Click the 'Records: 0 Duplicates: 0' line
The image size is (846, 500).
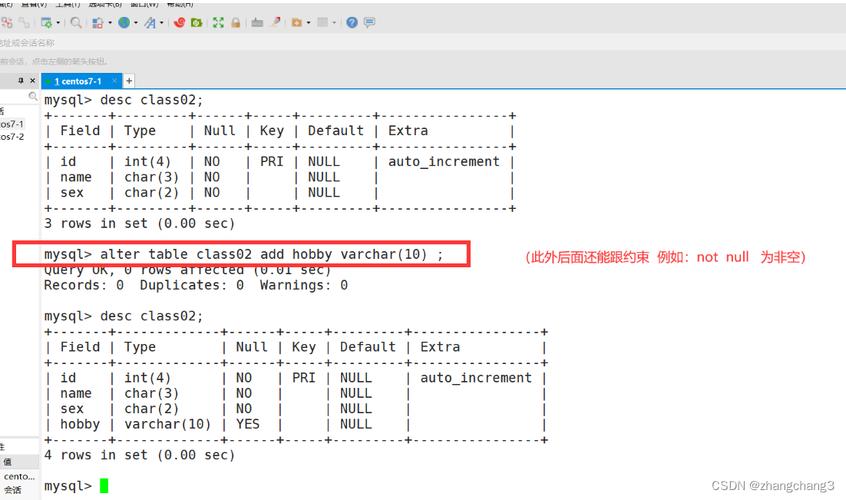196,285
